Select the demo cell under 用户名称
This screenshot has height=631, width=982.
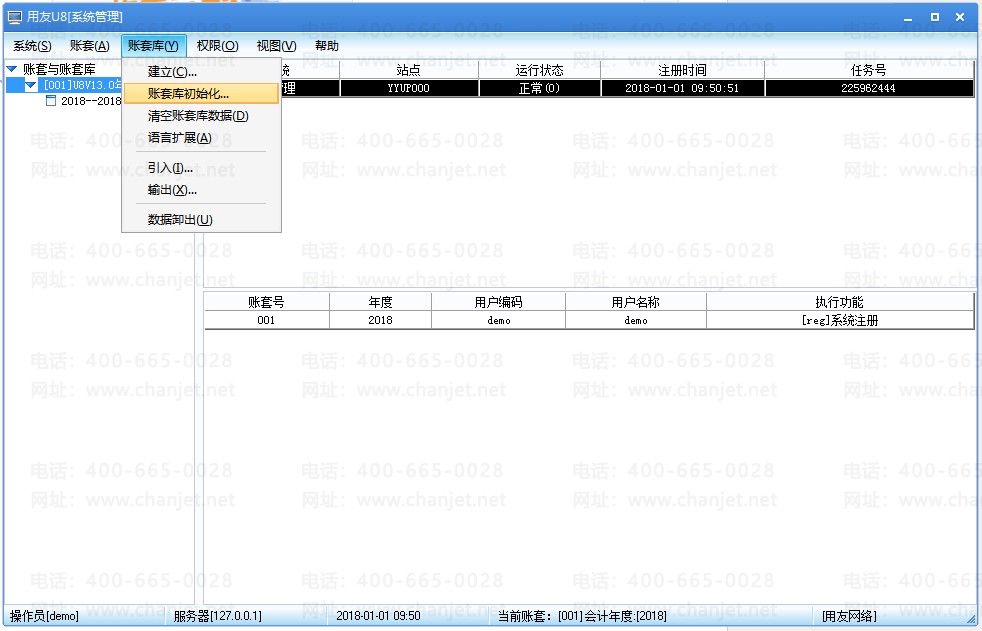coord(636,321)
